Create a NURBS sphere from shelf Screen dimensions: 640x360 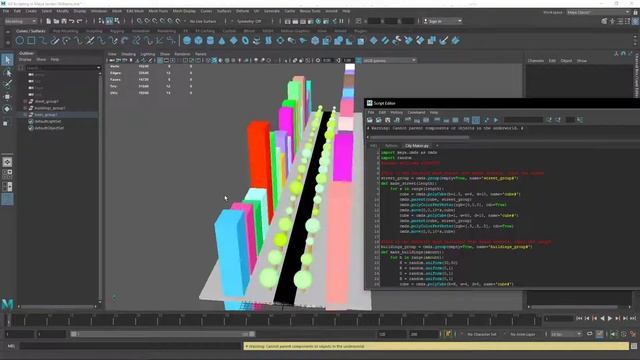(x=187, y=40)
